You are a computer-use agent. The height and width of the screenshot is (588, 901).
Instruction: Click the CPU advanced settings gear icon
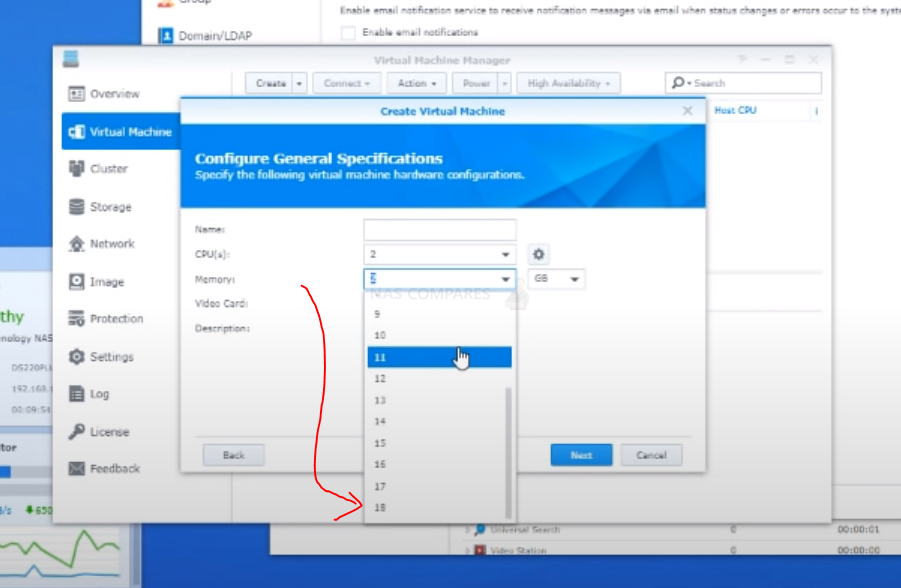click(x=538, y=254)
